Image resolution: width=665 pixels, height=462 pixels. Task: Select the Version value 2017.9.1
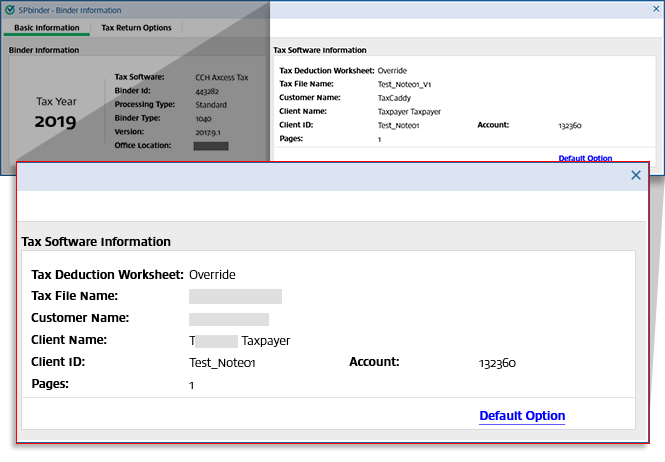(x=208, y=133)
